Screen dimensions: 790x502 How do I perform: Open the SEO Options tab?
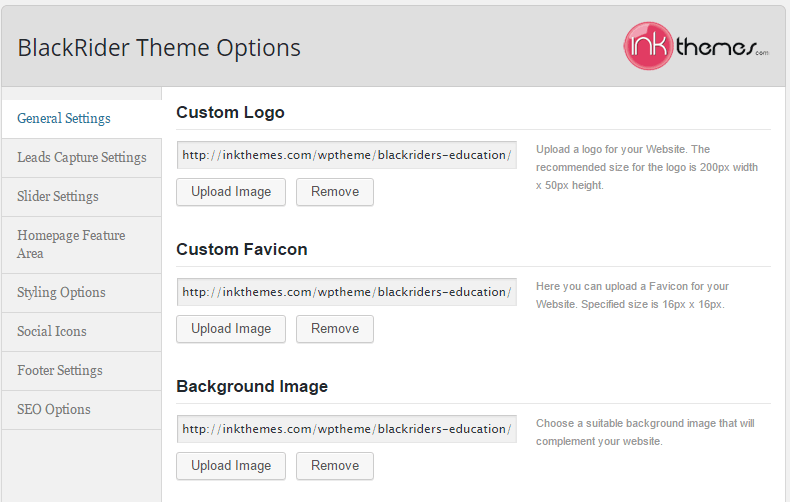pyautogui.click(x=54, y=410)
